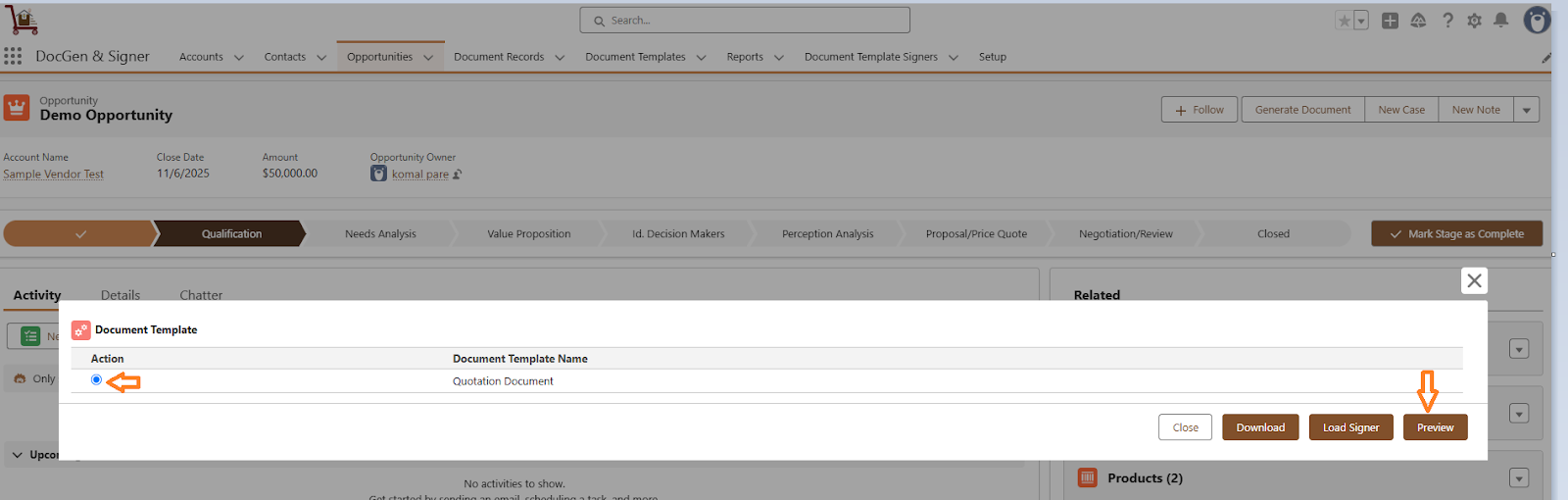The width and height of the screenshot is (1568, 500).
Task: Open the Document Templates nav tab
Action: tap(635, 57)
